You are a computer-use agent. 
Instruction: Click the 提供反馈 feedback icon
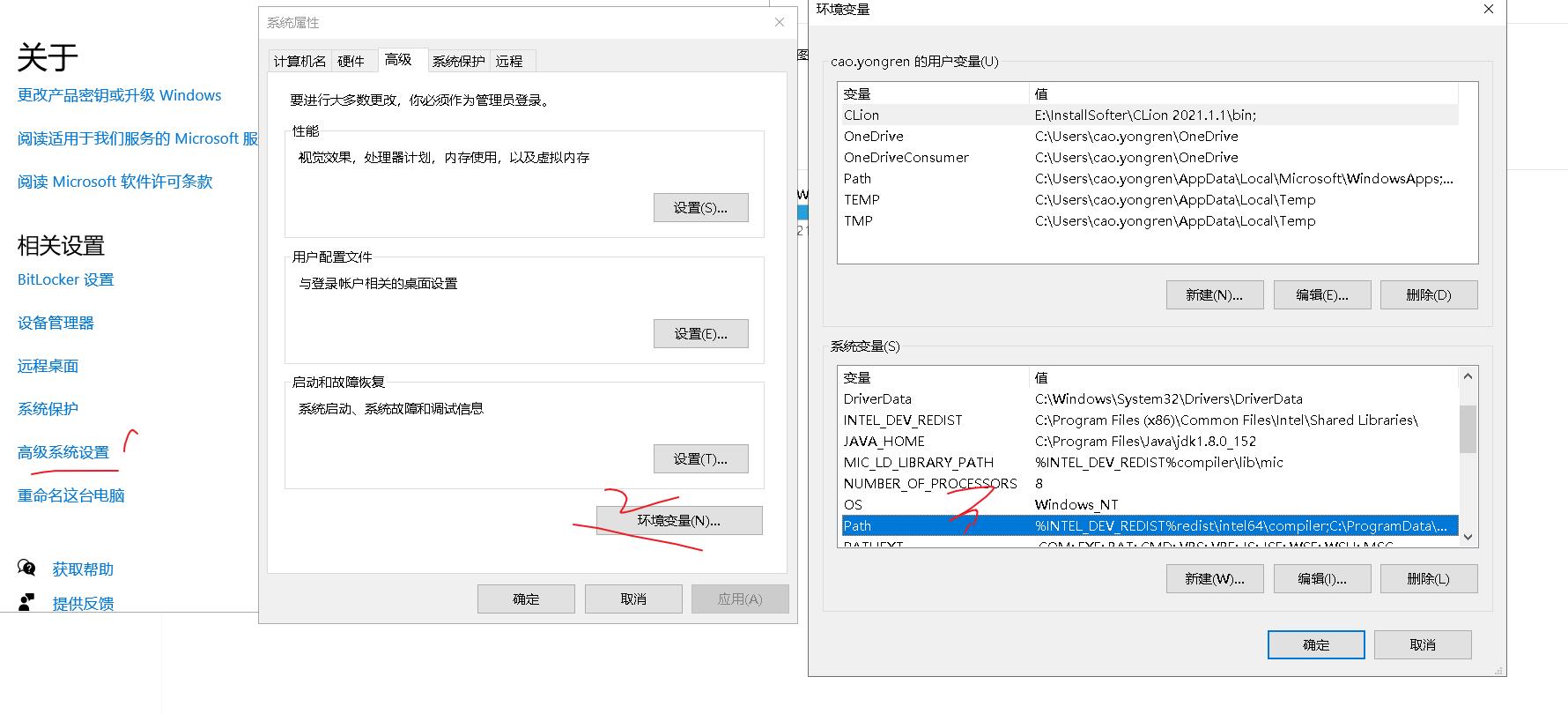[x=27, y=602]
